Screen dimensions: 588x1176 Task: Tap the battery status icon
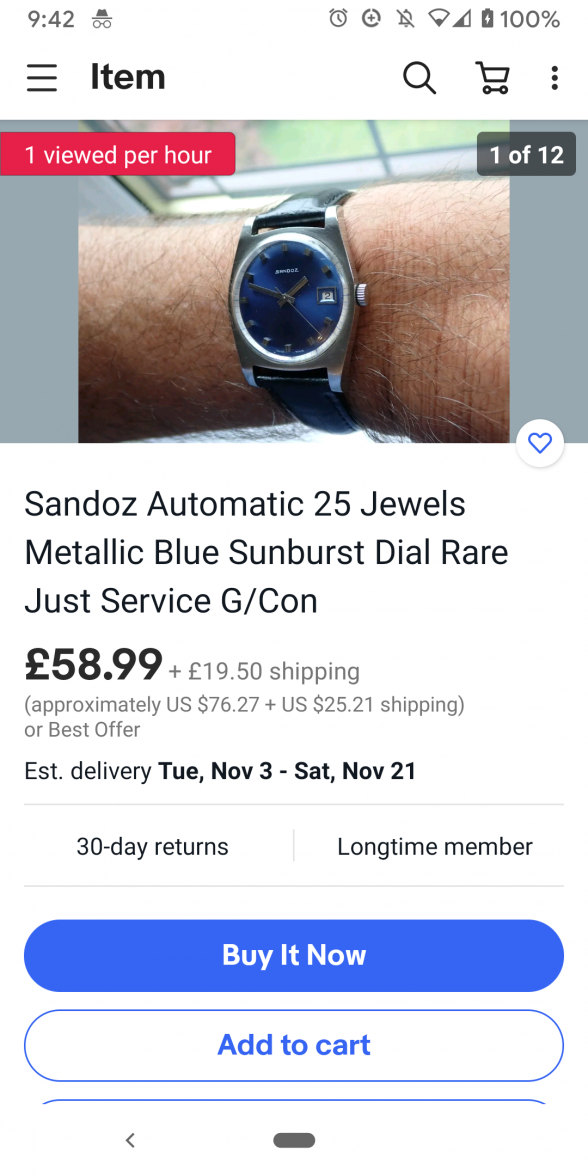pos(488,19)
